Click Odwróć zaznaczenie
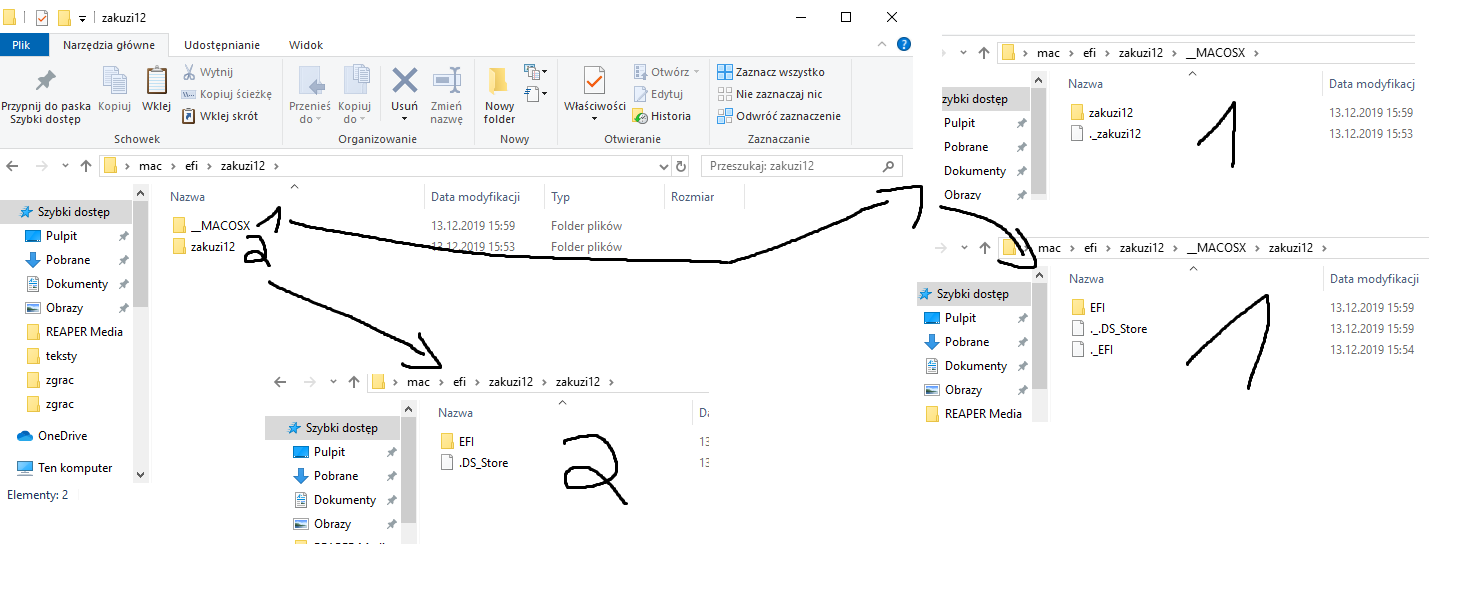Viewport: 1470px width, 604px height. coord(779,116)
